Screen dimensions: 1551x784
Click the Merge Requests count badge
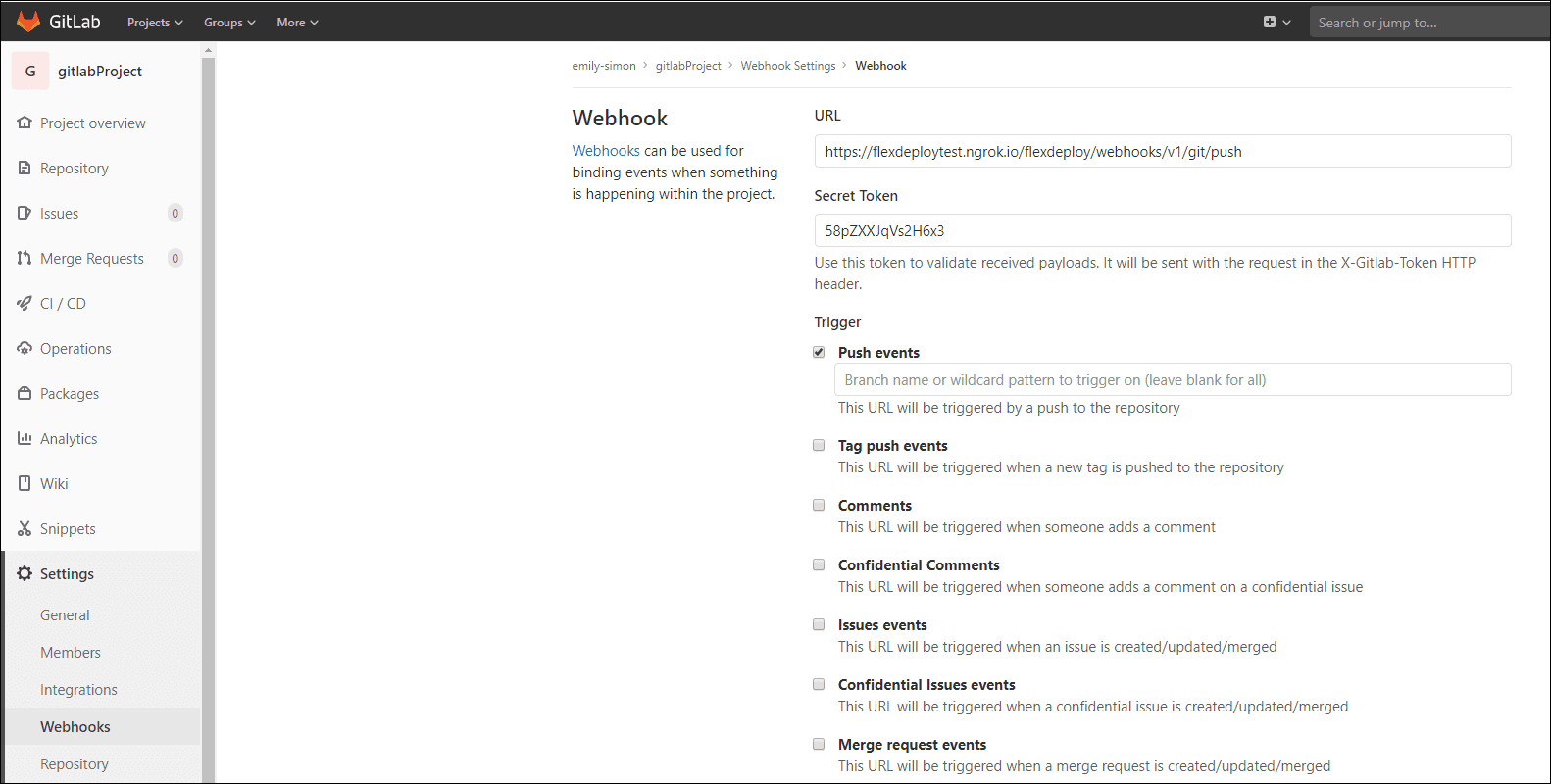point(175,258)
